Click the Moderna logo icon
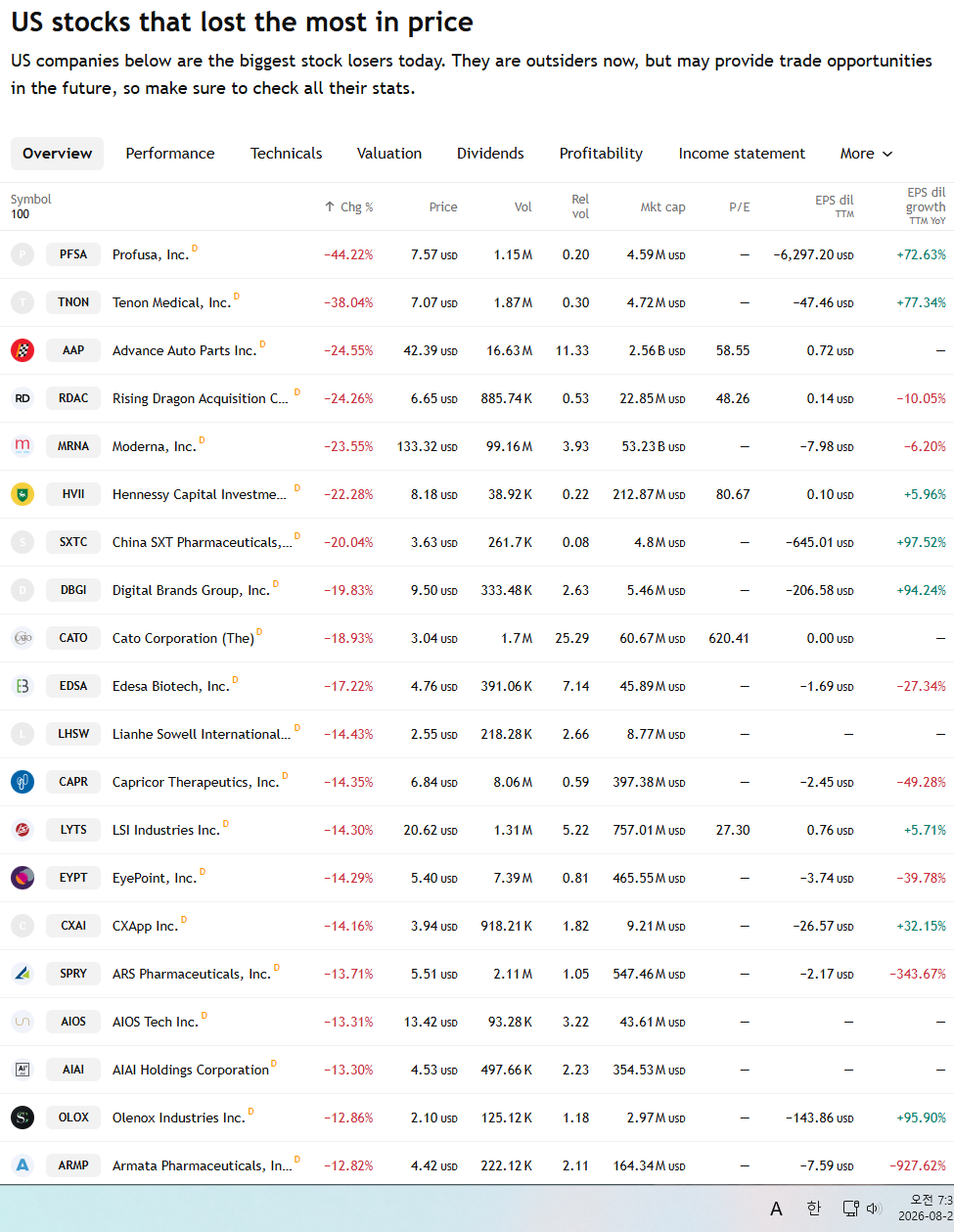Viewport: 954px width, 1232px height. 23,446
